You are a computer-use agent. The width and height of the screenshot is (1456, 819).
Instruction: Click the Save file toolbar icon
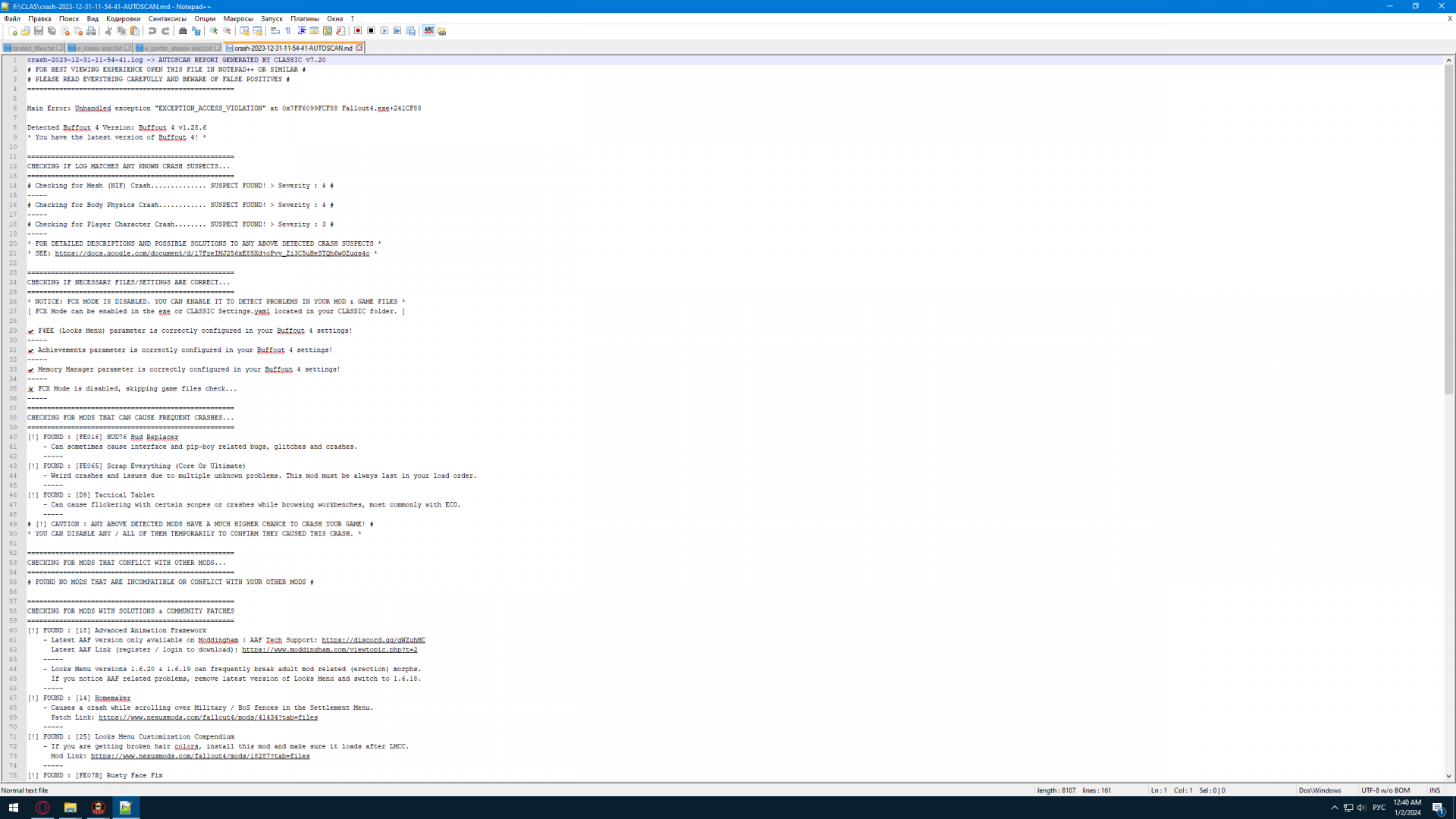[39, 31]
